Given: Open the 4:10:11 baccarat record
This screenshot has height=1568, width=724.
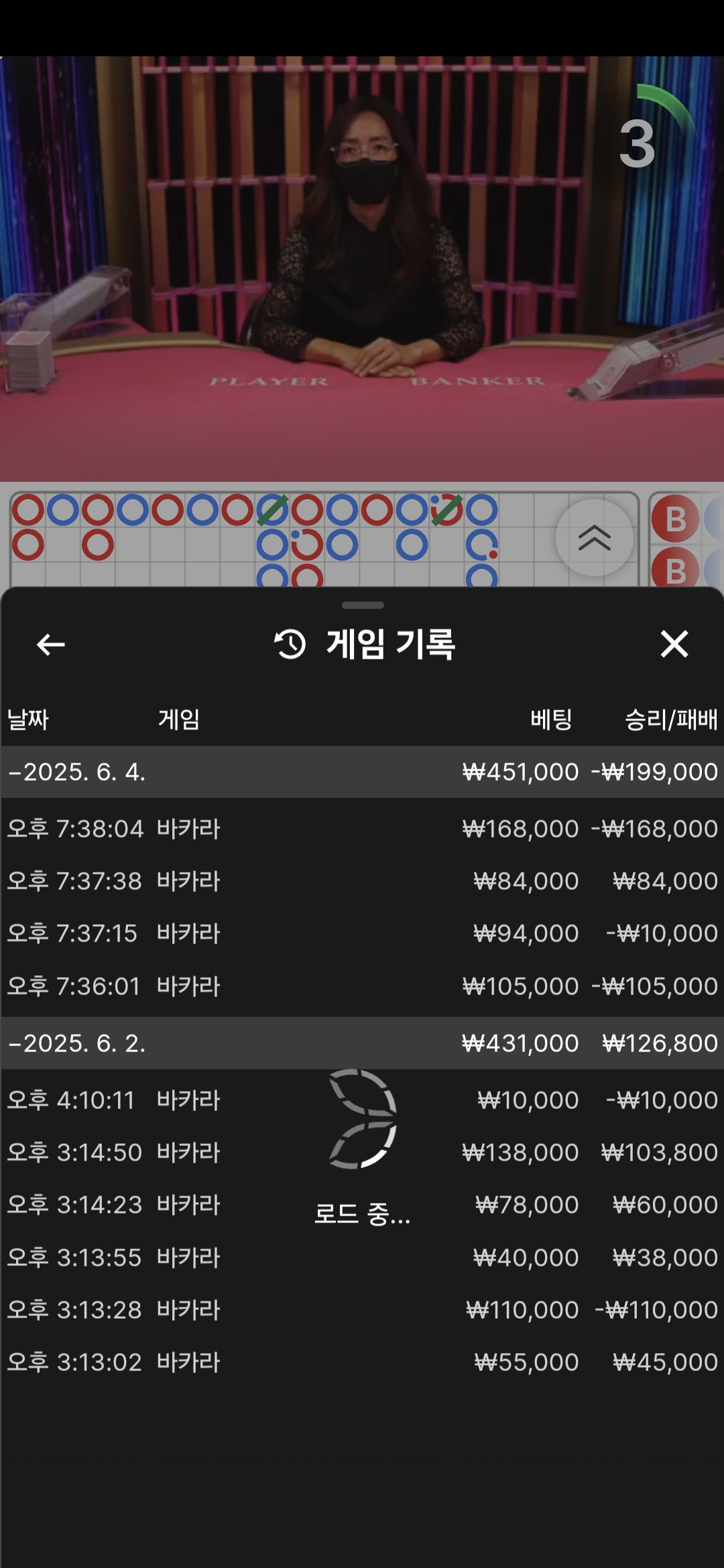Looking at the screenshot, I should click(x=362, y=1100).
